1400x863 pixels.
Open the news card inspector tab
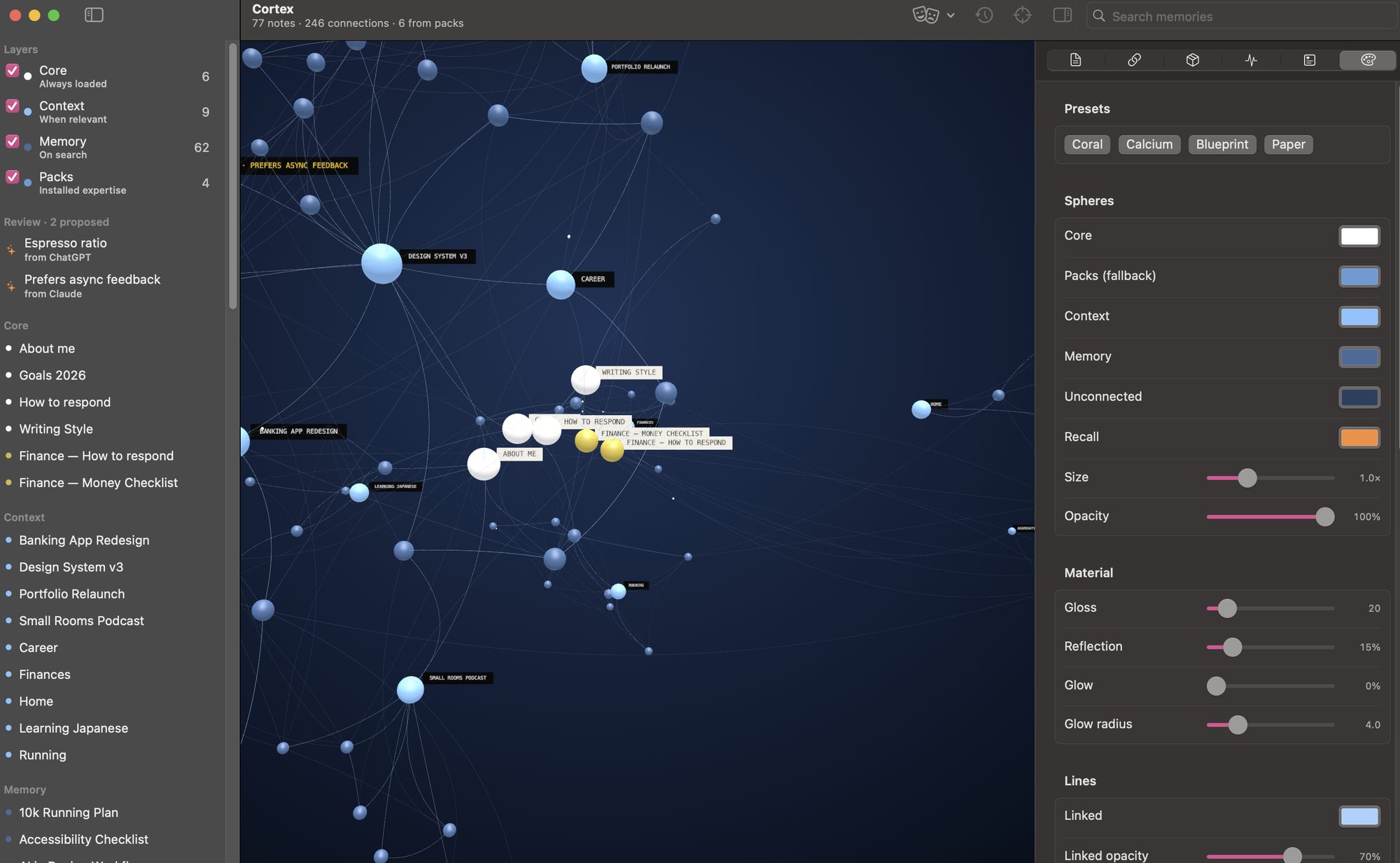pyautogui.click(x=1310, y=60)
